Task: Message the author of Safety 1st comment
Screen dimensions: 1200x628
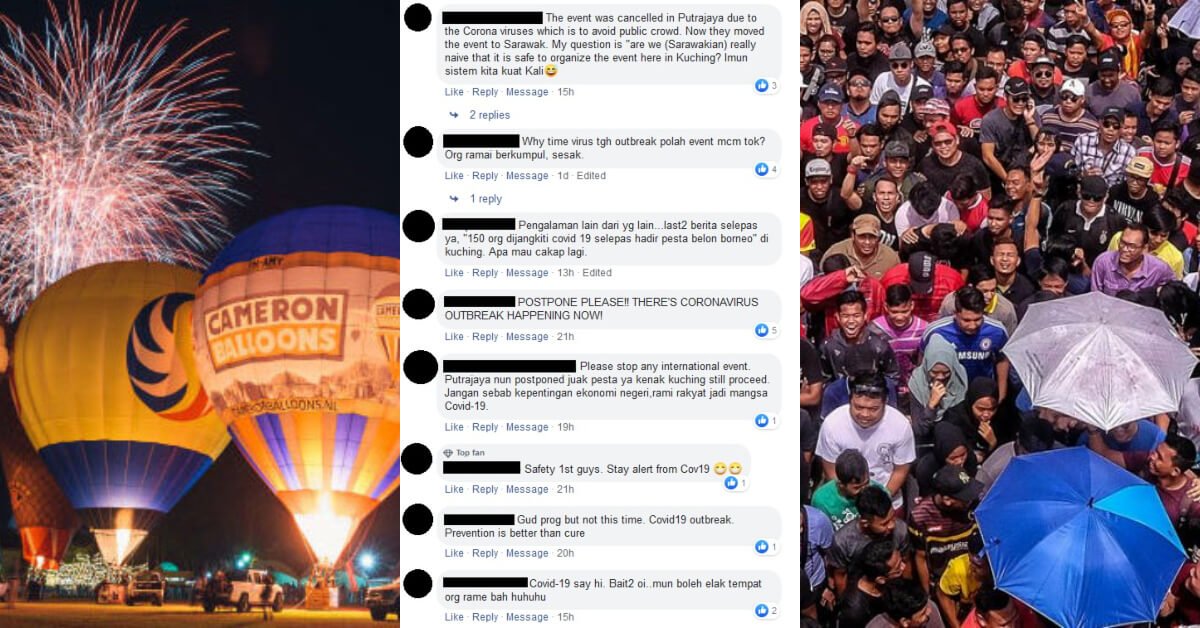Action: click(527, 489)
